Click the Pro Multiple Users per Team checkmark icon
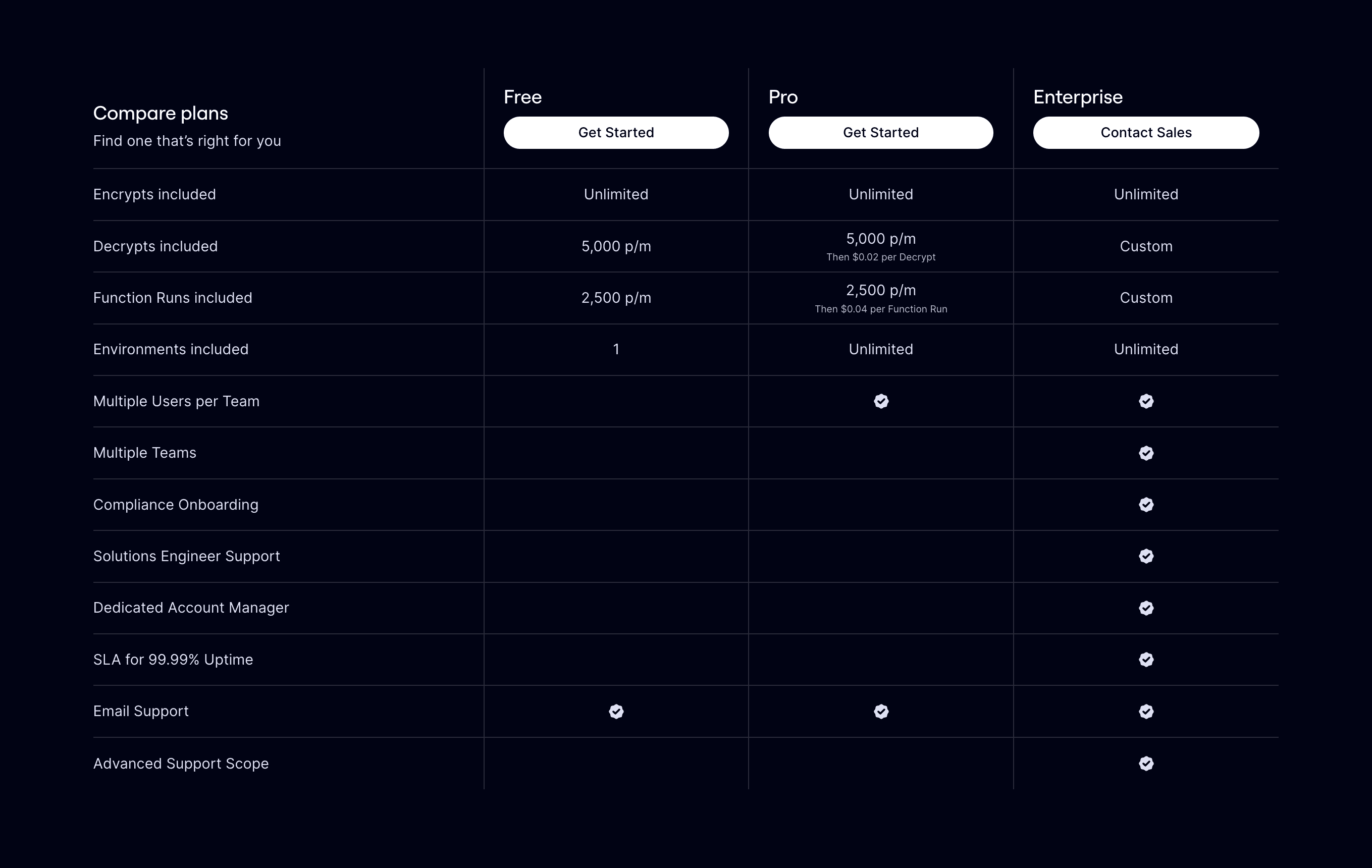This screenshot has width=1372, height=868. coord(881,401)
